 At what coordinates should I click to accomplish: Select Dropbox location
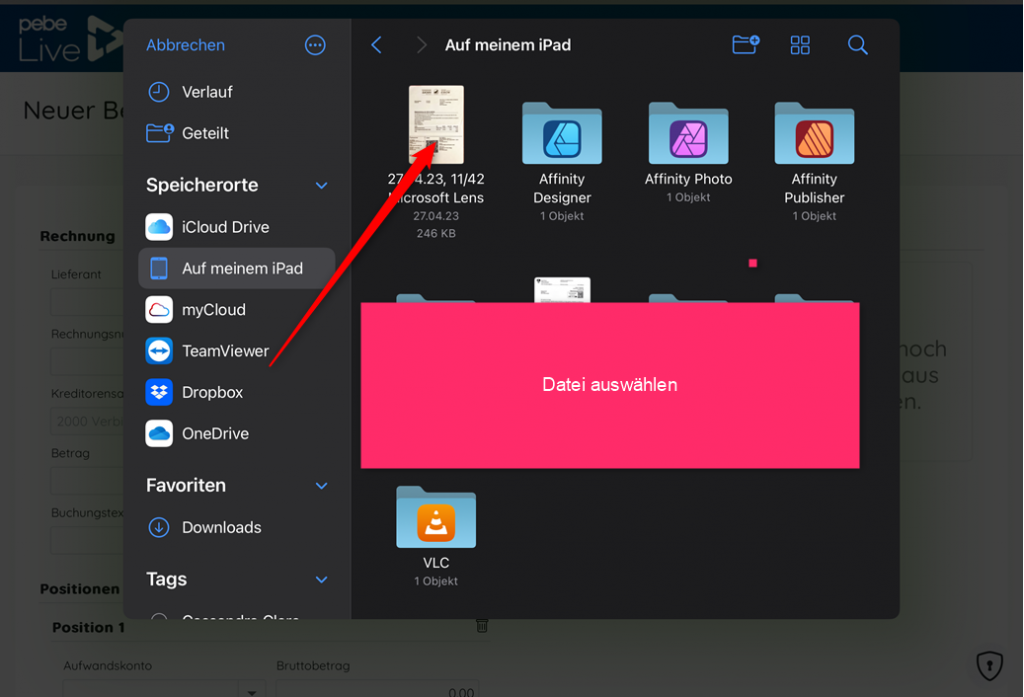coord(236,392)
